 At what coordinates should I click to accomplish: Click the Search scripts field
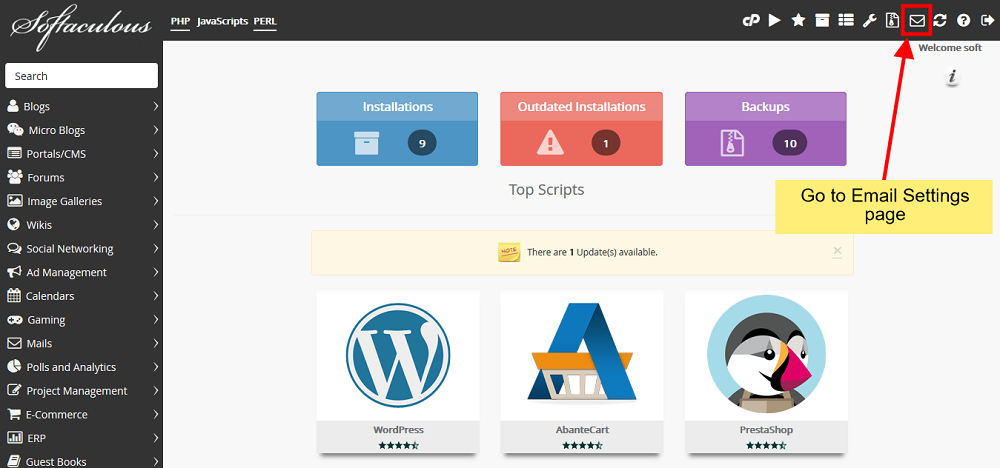click(x=82, y=76)
